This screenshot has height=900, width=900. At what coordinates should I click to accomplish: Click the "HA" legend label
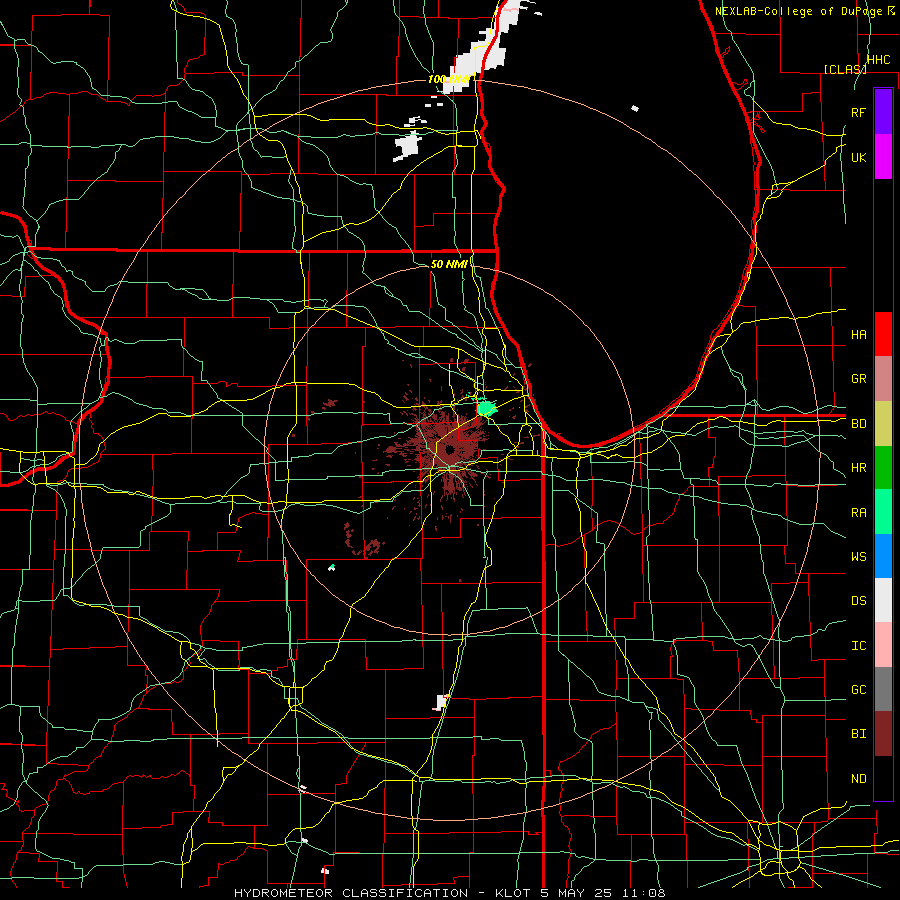coord(858,335)
